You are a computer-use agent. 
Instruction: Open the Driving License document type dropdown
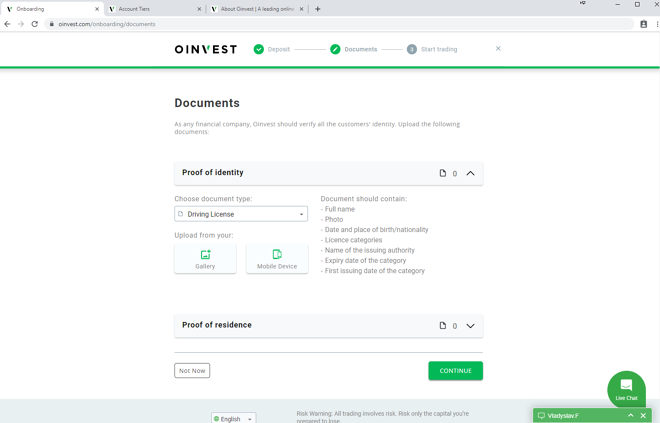pos(241,214)
